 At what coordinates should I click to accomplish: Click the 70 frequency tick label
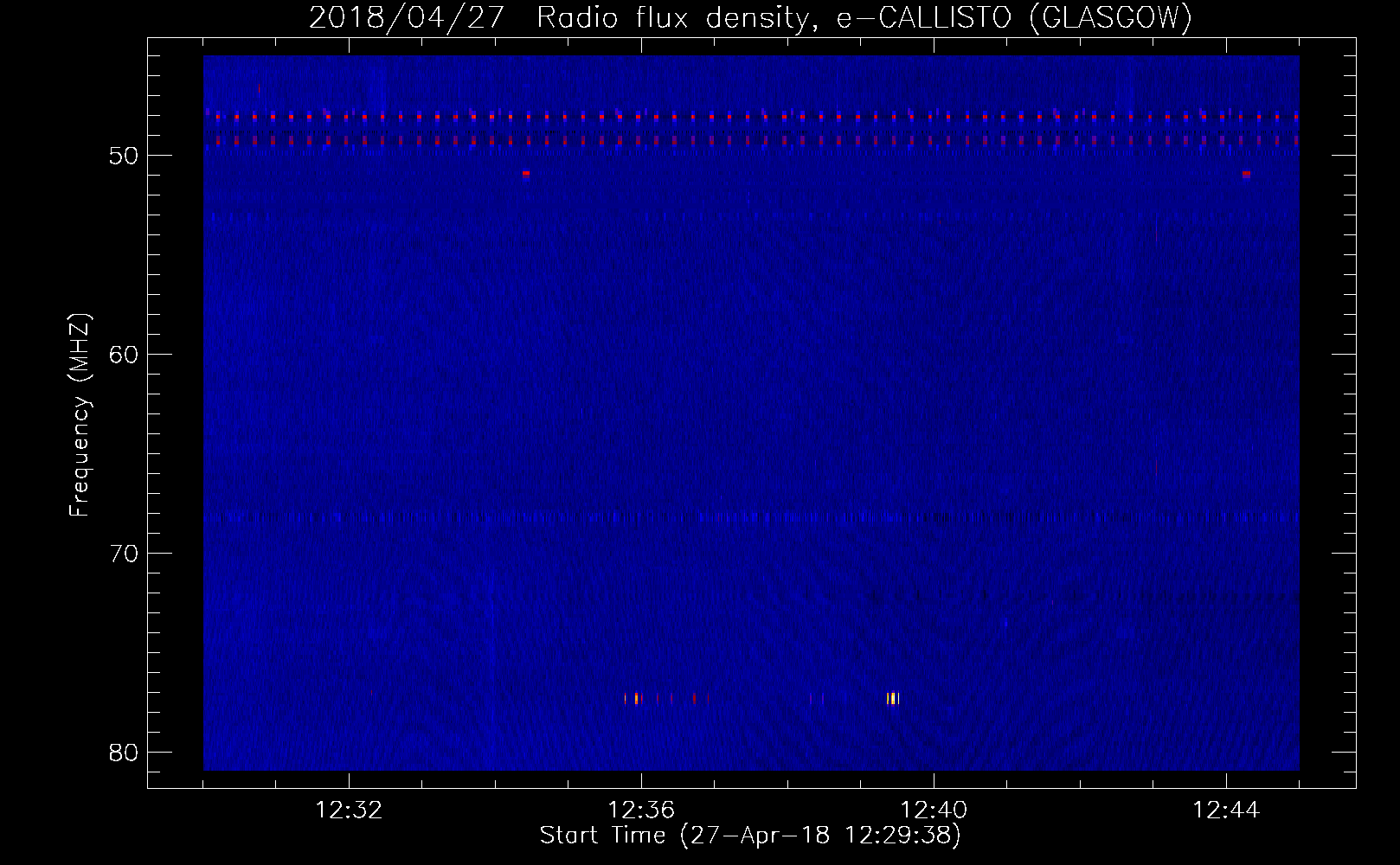pyautogui.click(x=125, y=554)
